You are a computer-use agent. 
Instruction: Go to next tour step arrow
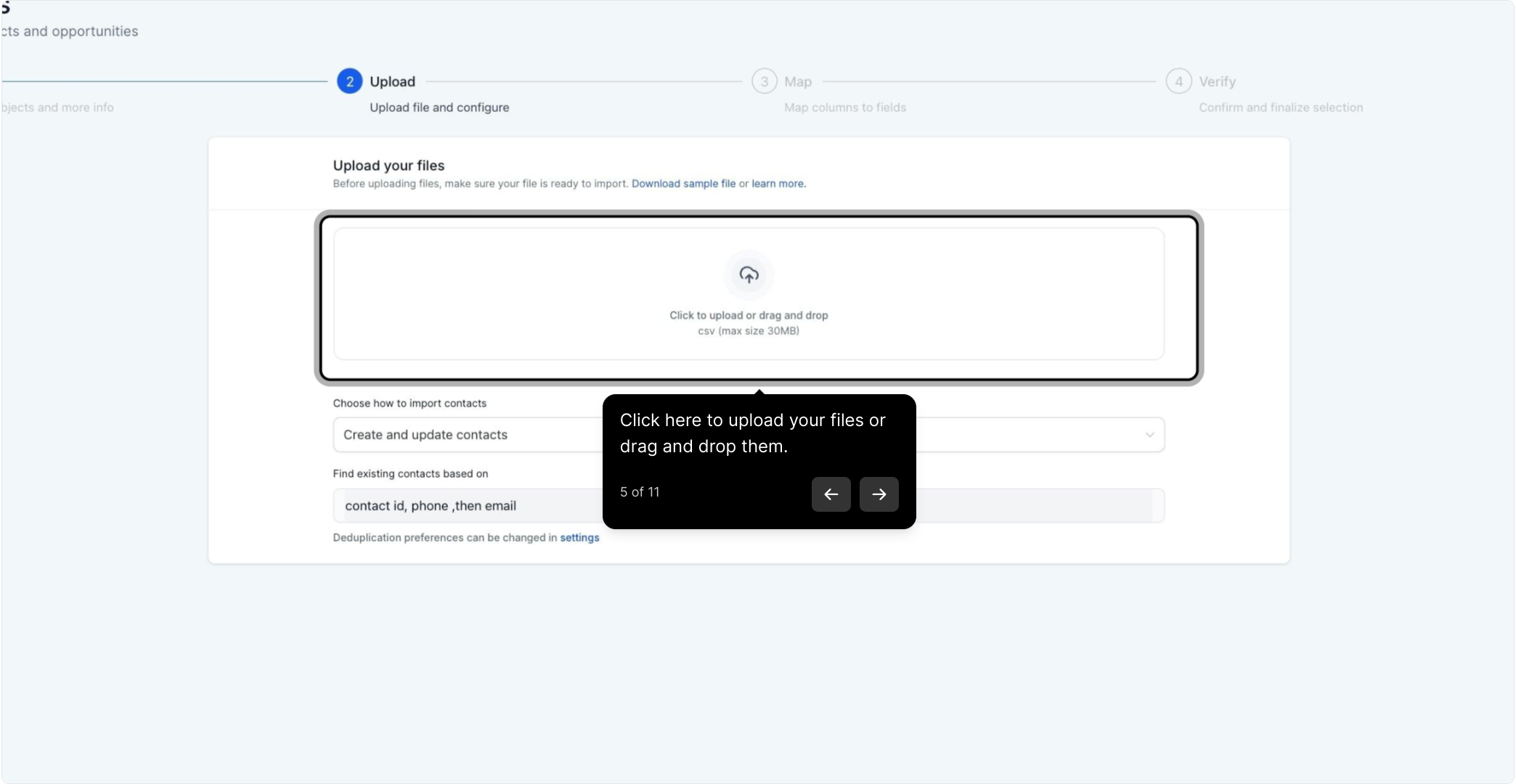(x=879, y=494)
